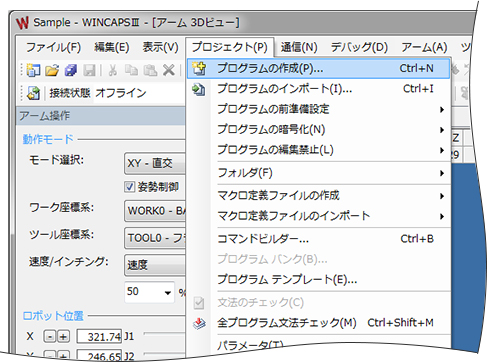Screen dimensions: 487x362
Task: Expand the マクロ定義ファイルのインポート submenu
Action: point(318,216)
